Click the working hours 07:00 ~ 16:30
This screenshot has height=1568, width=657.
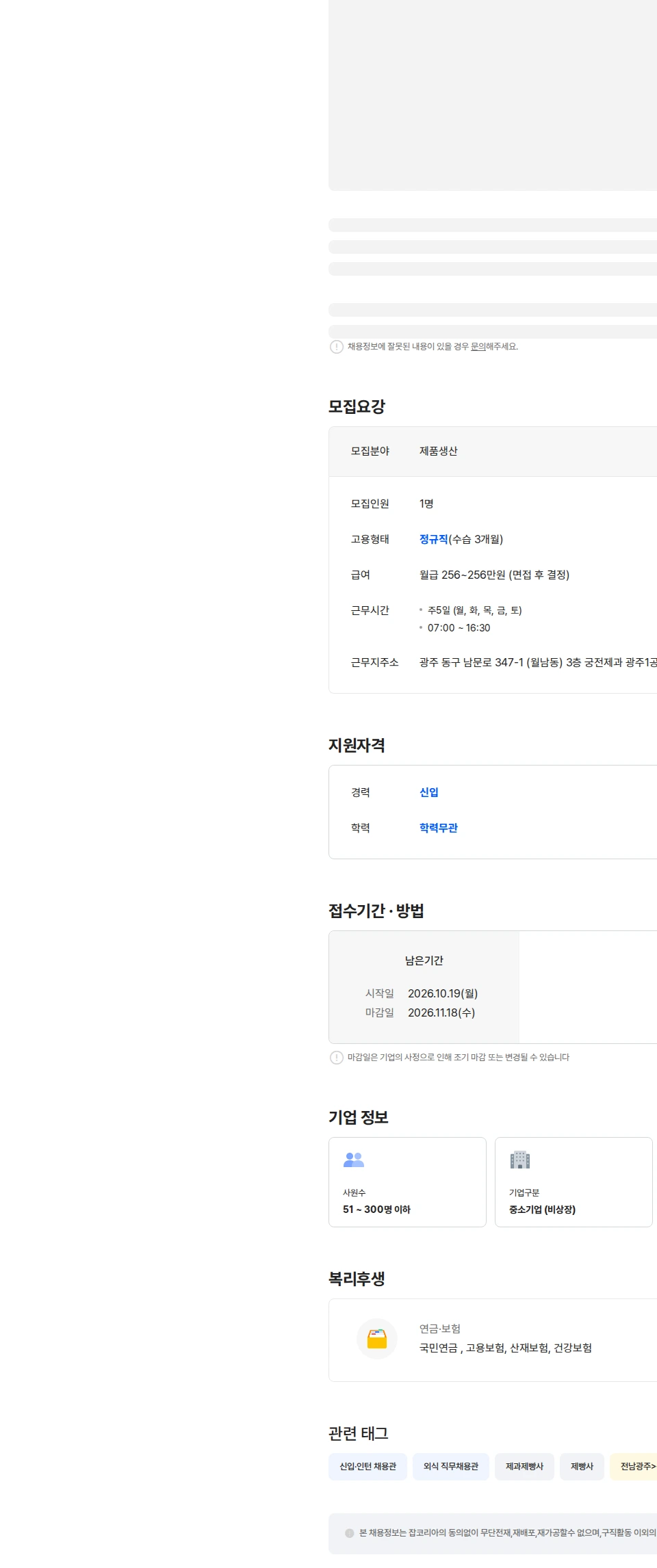(459, 628)
